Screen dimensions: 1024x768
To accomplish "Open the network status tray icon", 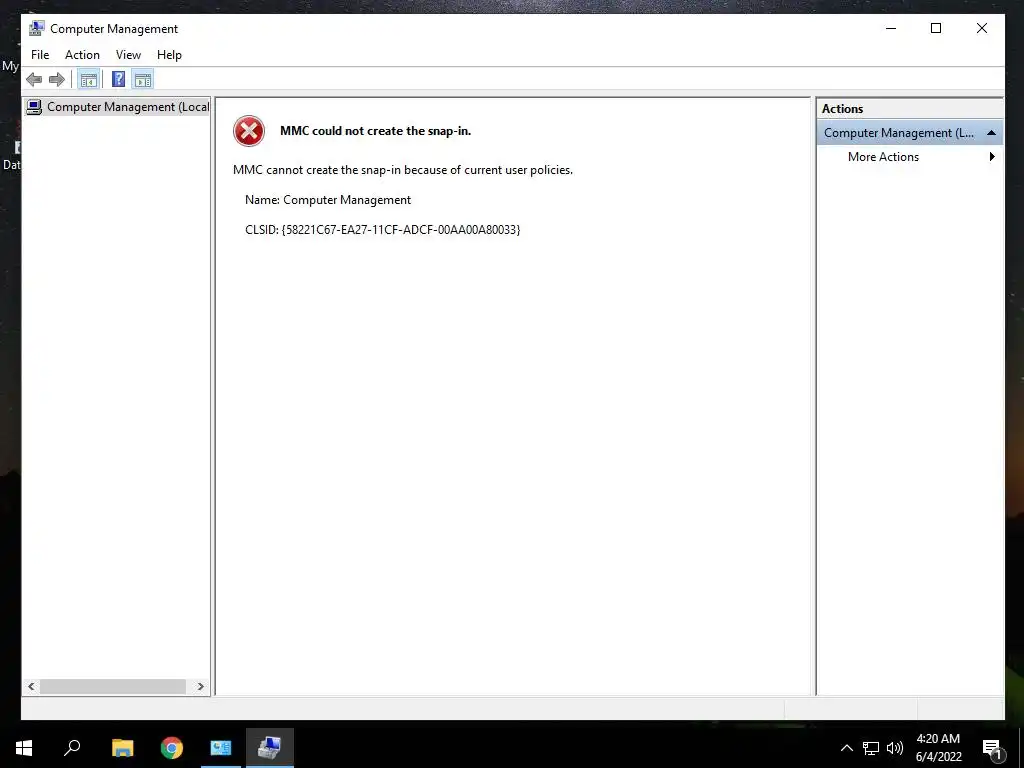I will coord(871,748).
